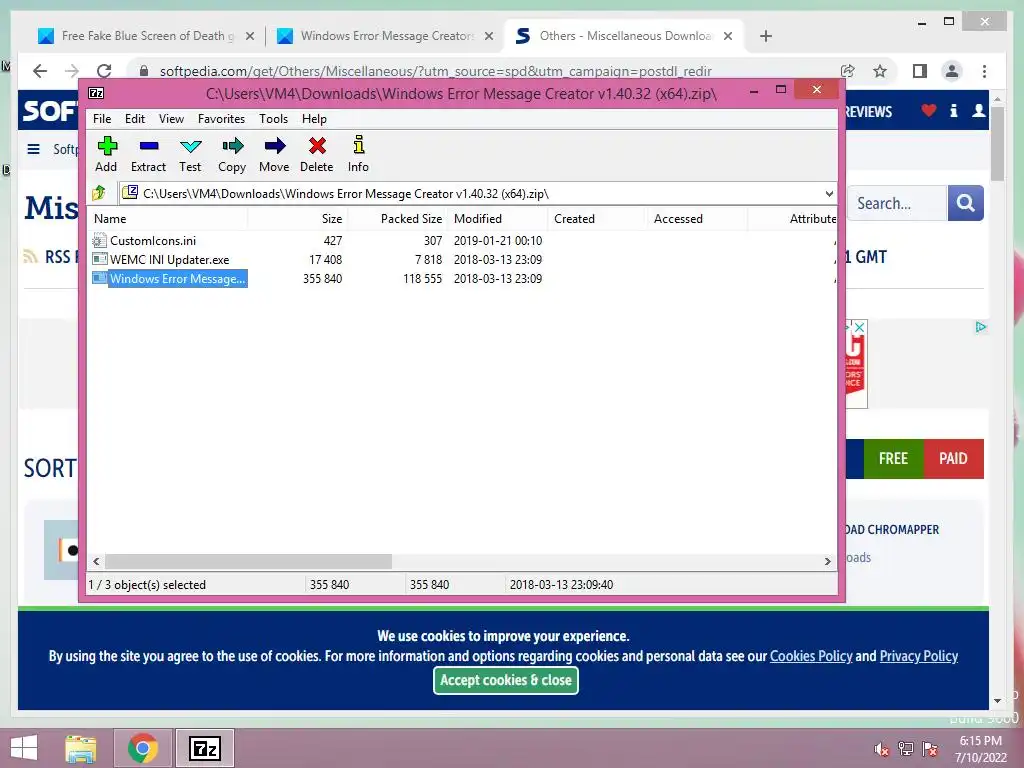Click the Add toolbar icon in 7-Zip
This screenshot has width=1024, height=768.
[x=106, y=146]
